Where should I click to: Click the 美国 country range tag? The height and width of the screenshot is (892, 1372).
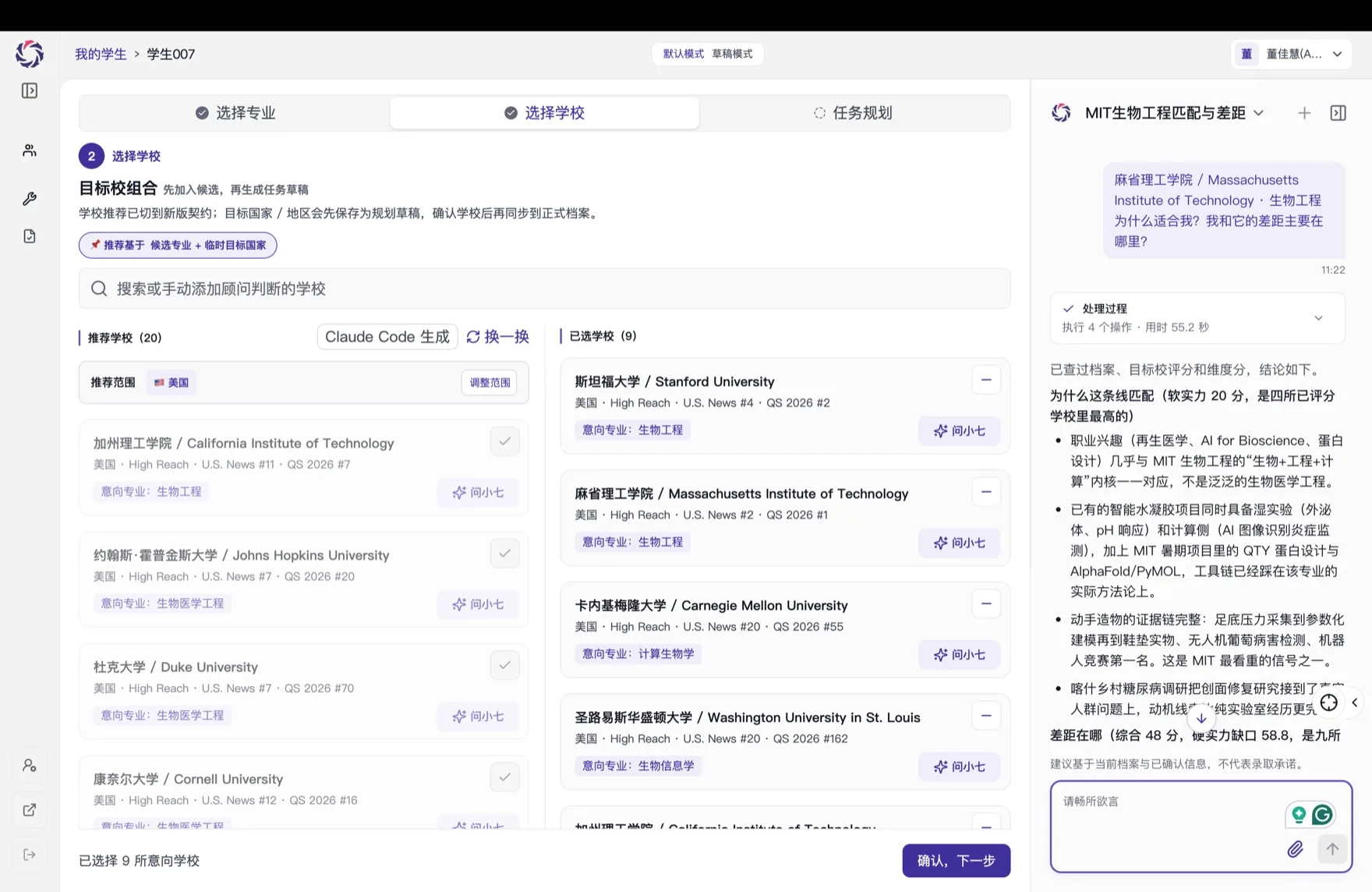(171, 383)
